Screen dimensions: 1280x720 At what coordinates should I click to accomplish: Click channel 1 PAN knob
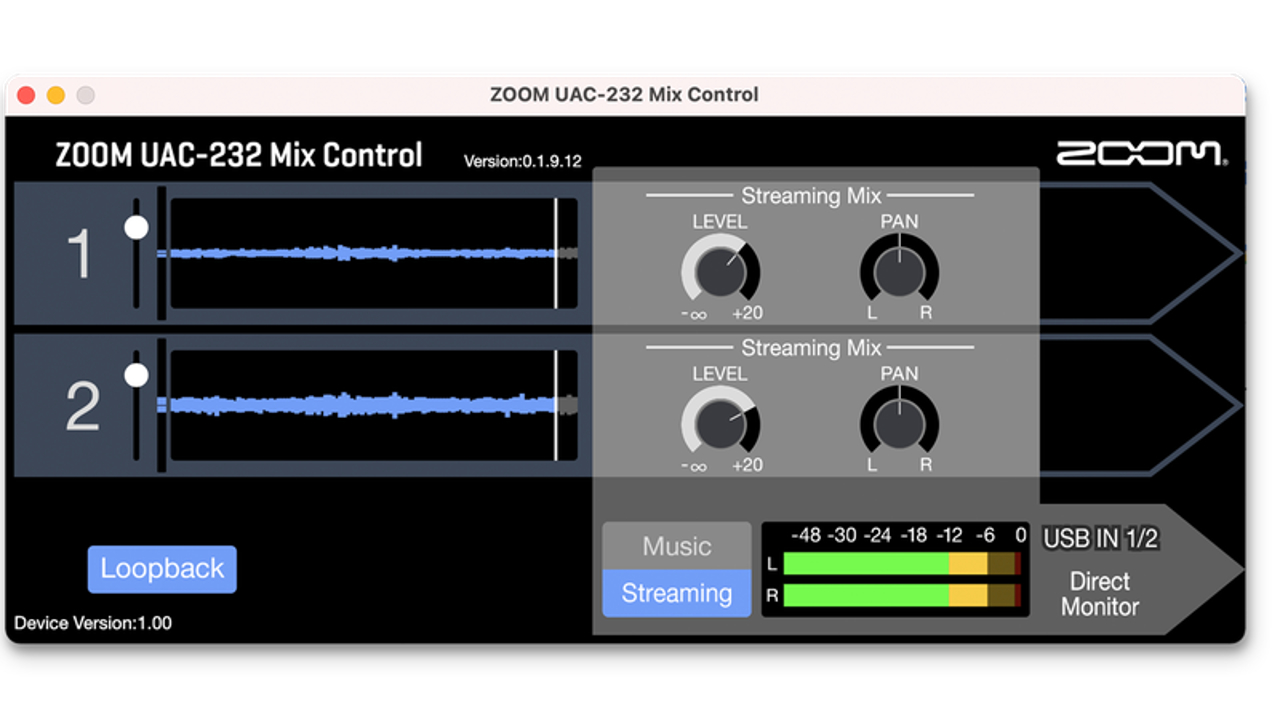(x=899, y=272)
